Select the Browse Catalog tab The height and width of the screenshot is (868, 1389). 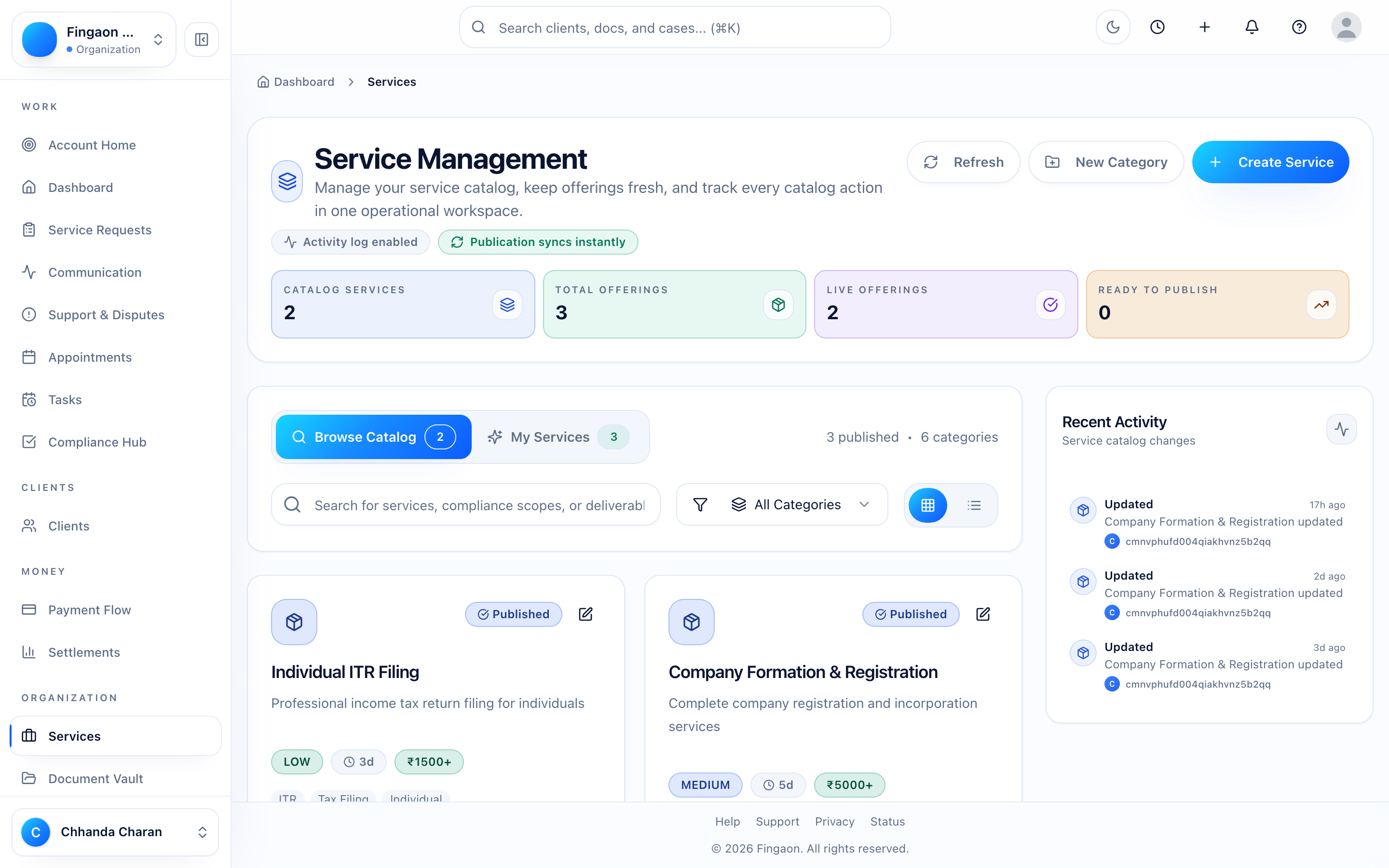point(374,437)
